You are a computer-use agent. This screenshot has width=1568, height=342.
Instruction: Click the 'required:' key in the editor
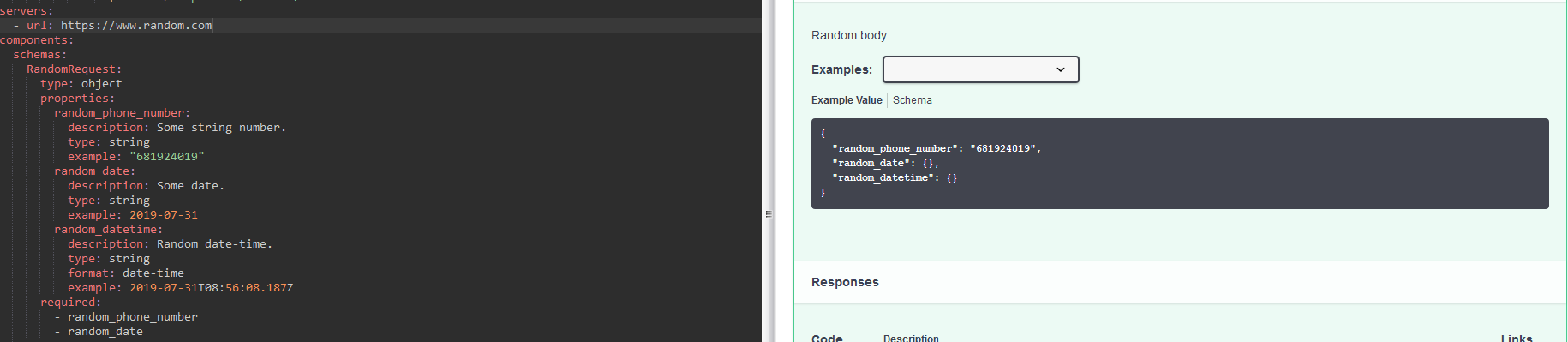70,303
